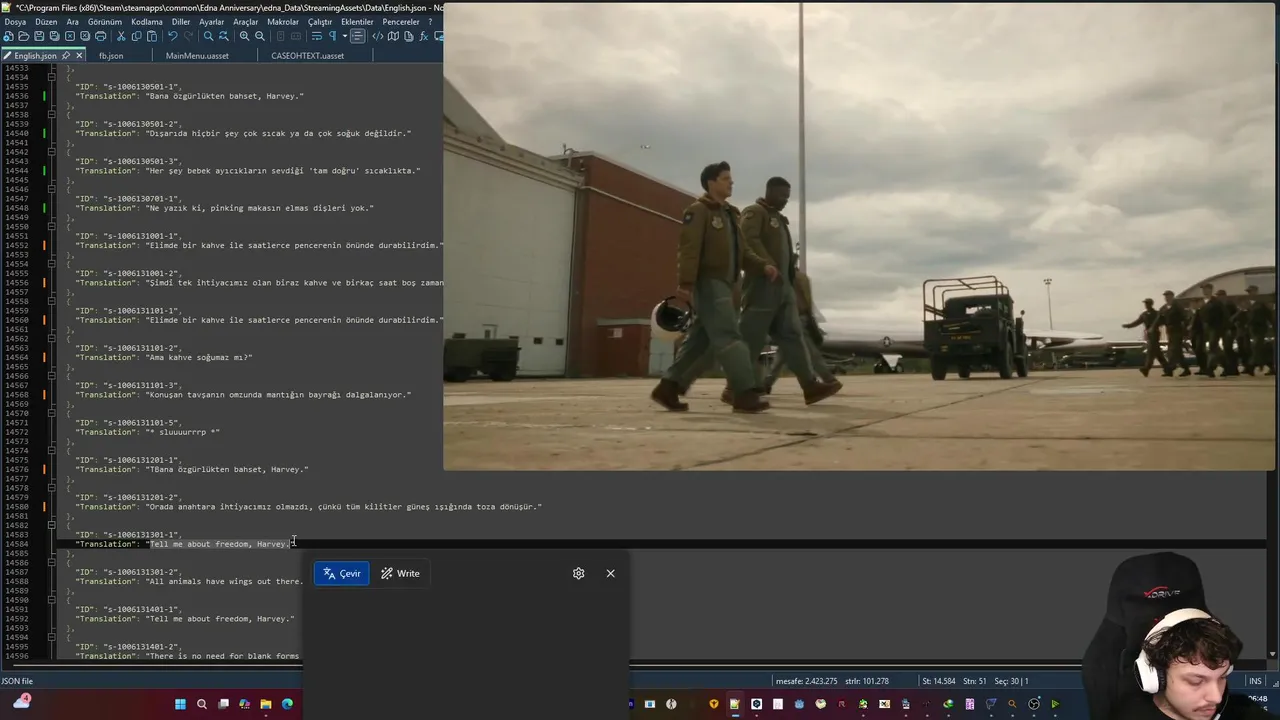Open settings gear in translation popup
This screenshot has width=1280, height=720.
click(578, 573)
